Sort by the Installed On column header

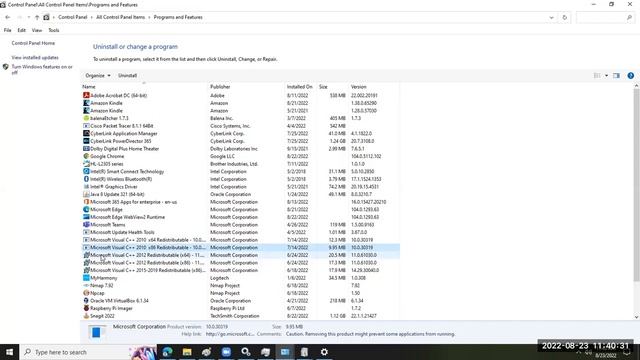[300, 87]
